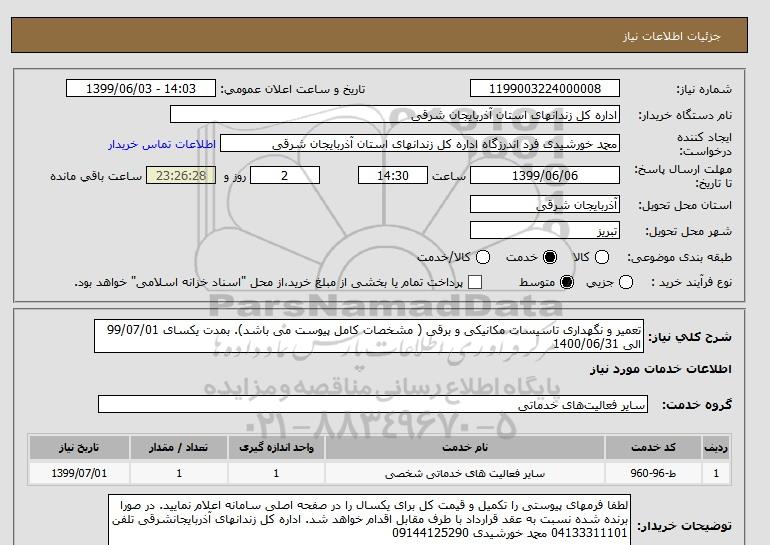Select the خدمت radio button
Screen dimensions: 770x545
(x=550, y=257)
